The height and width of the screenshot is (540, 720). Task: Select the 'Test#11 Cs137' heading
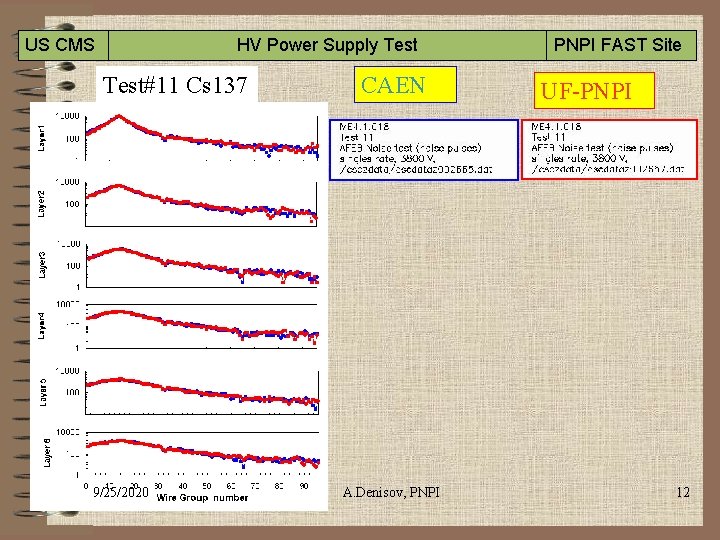(x=175, y=85)
